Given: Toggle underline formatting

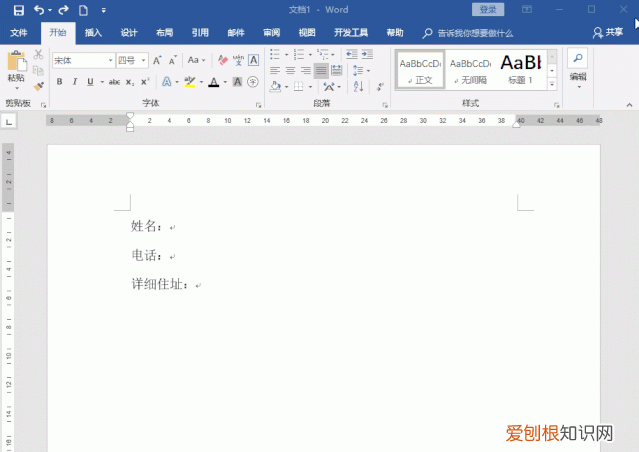Looking at the screenshot, I should [x=90, y=82].
